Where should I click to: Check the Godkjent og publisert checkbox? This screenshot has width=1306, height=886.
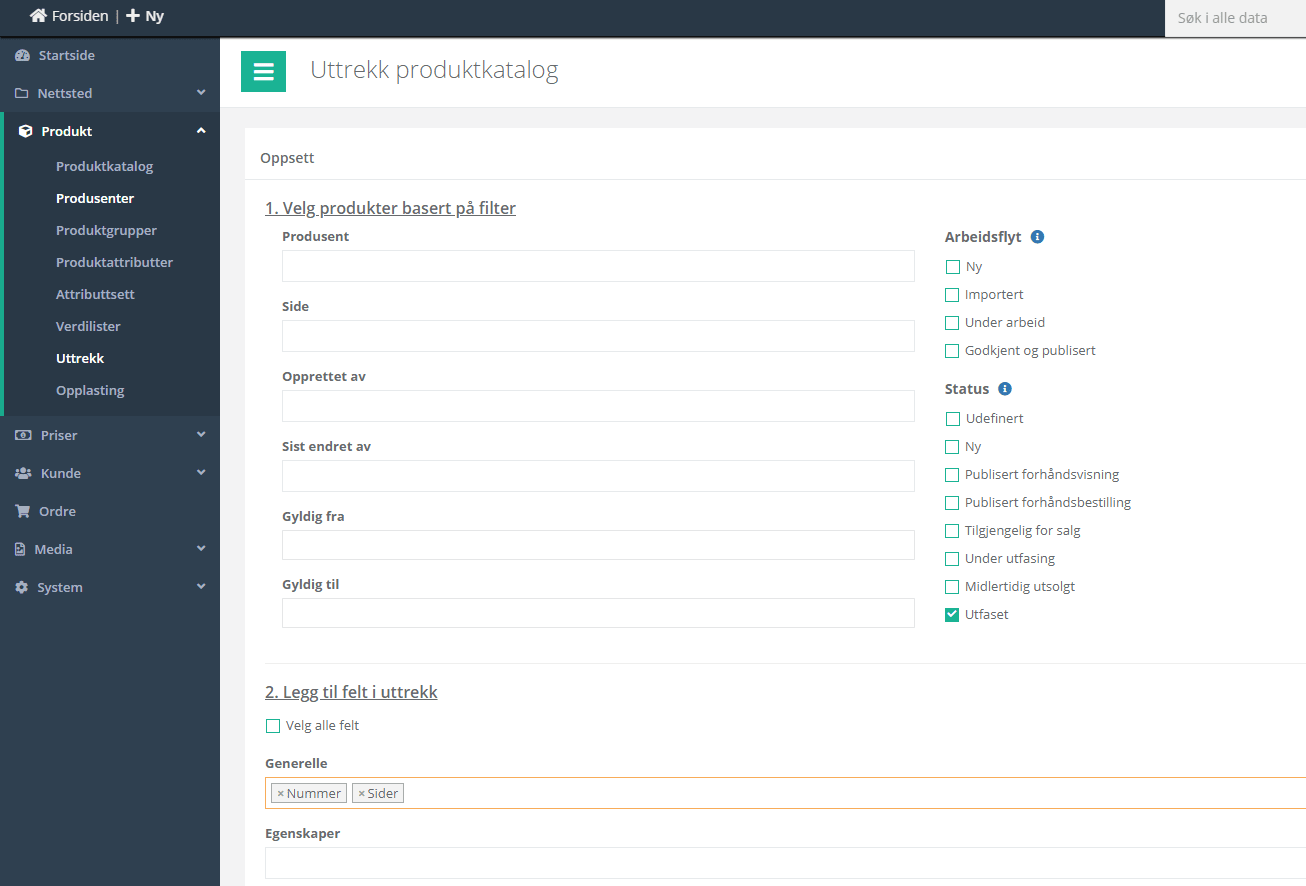click(x=952, y=351)
